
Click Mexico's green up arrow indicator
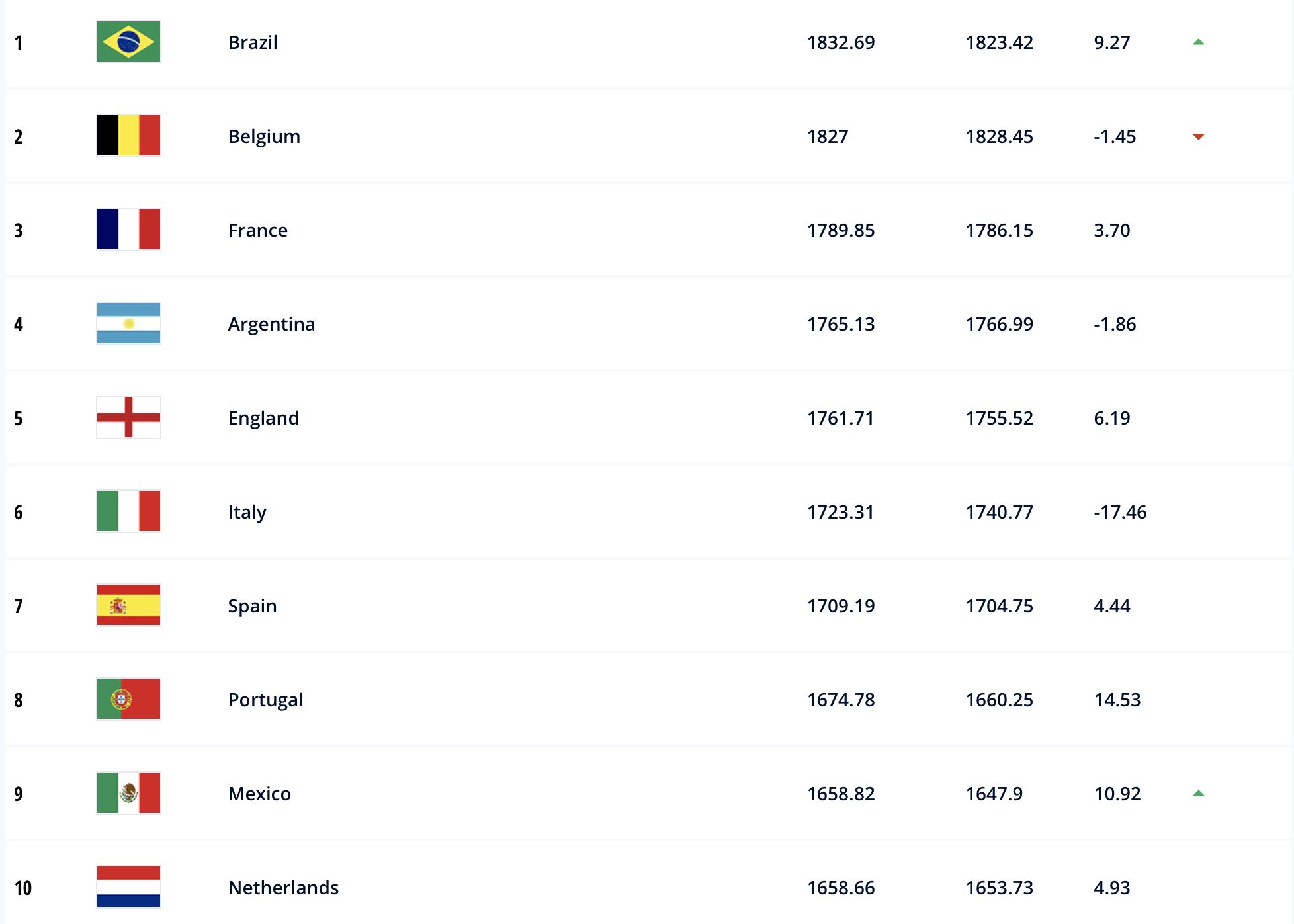tap(1198, 794)
